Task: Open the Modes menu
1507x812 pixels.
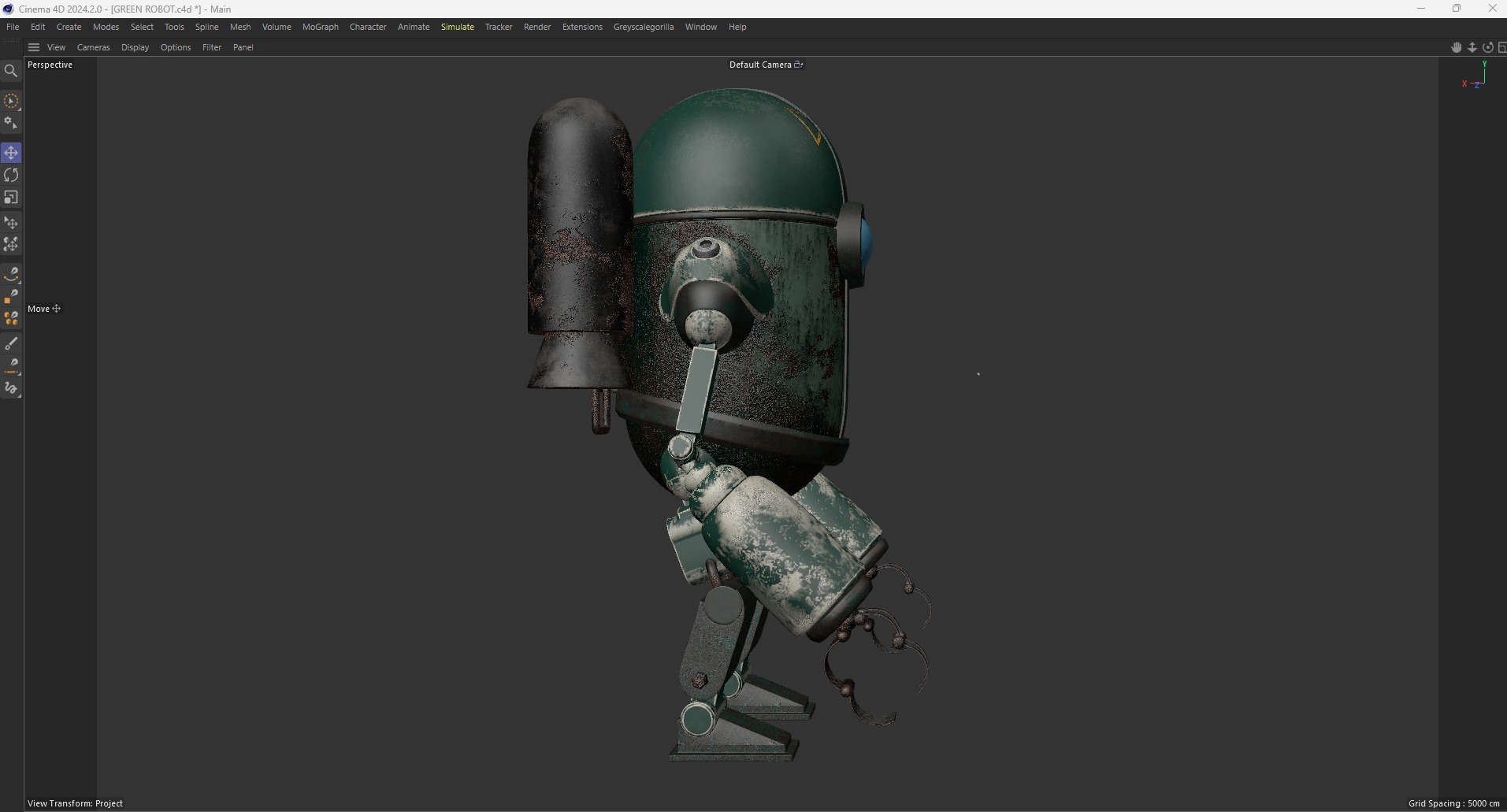Action: [106, 27]
